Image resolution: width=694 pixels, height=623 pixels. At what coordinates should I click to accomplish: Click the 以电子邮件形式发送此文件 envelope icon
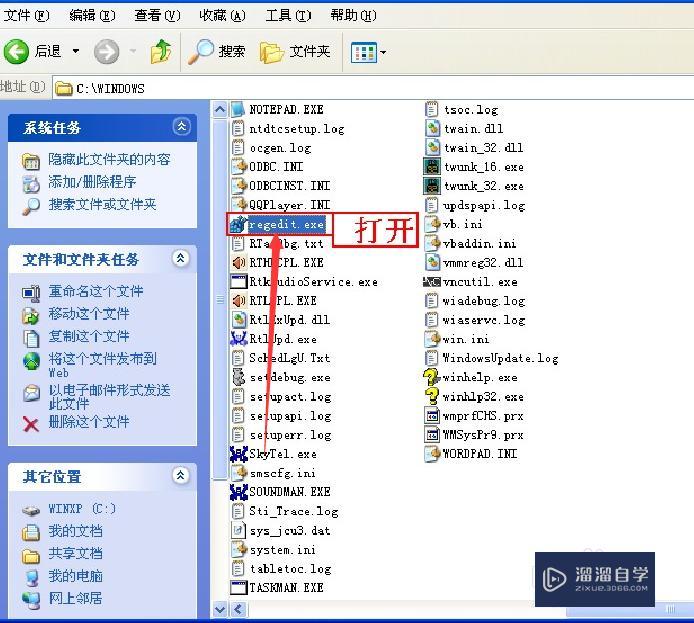[31, 393]
